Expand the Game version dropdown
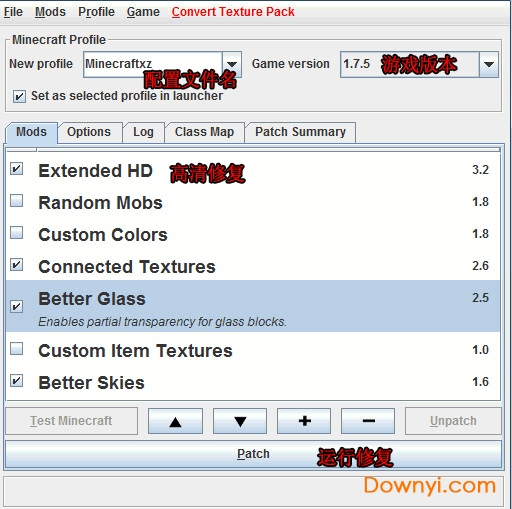The image size is (512, 509). pos(489,64)
